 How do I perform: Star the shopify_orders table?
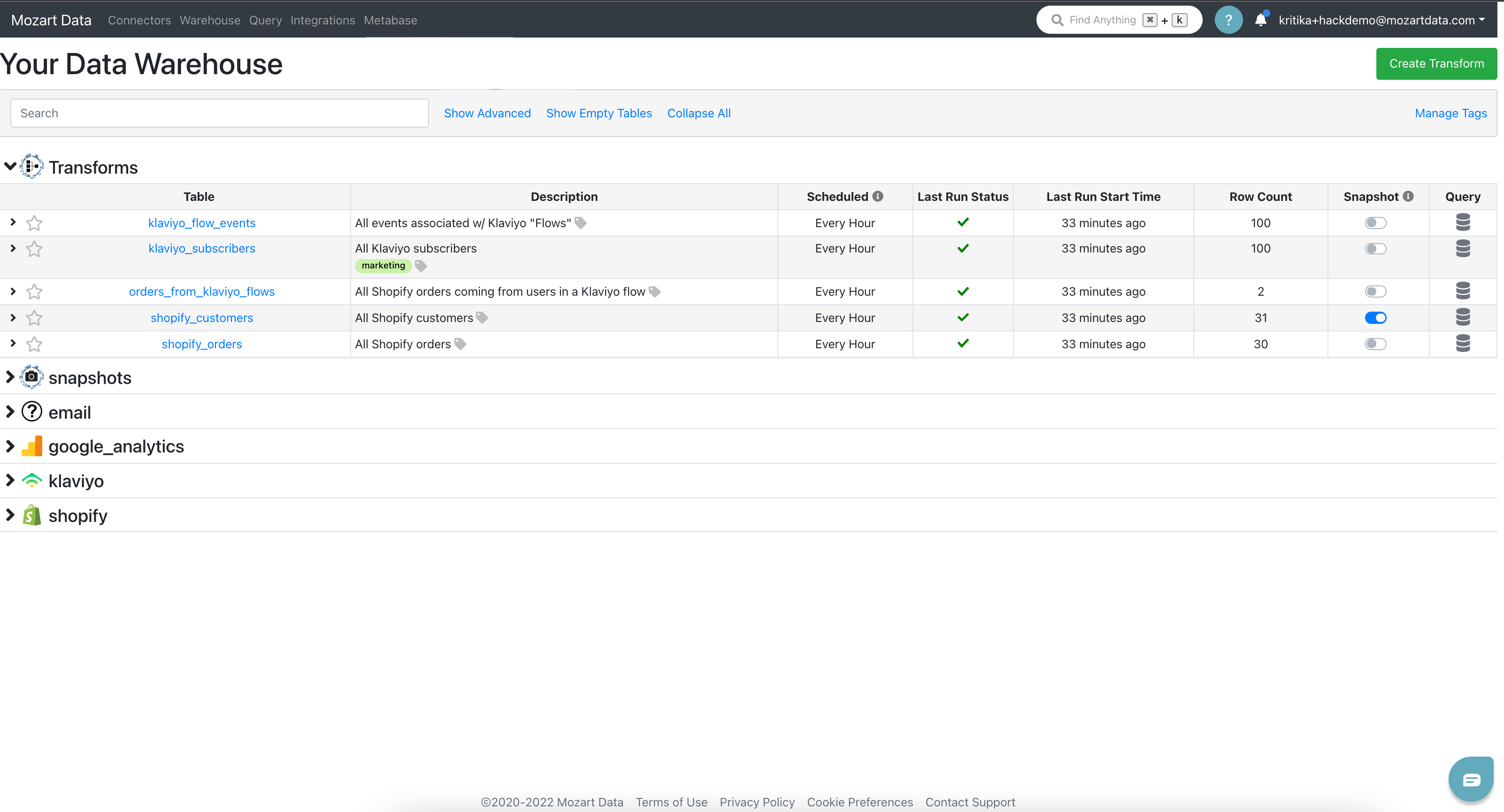click(x=34, y=344)
